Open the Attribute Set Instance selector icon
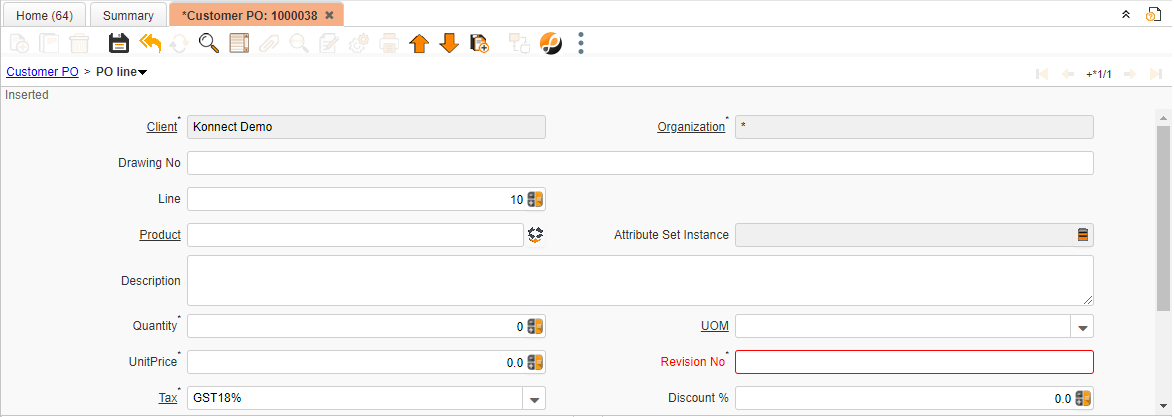 pos(1083,234)
